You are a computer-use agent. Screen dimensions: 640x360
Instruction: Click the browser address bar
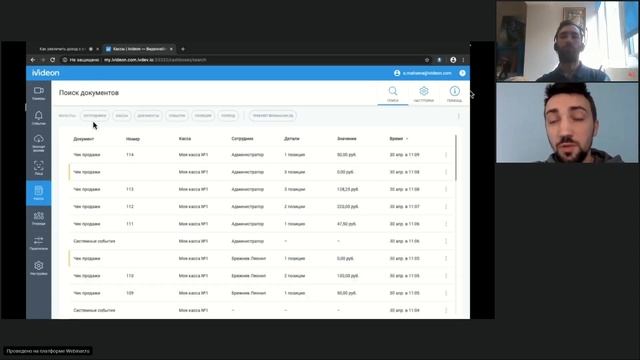[241, 60]
